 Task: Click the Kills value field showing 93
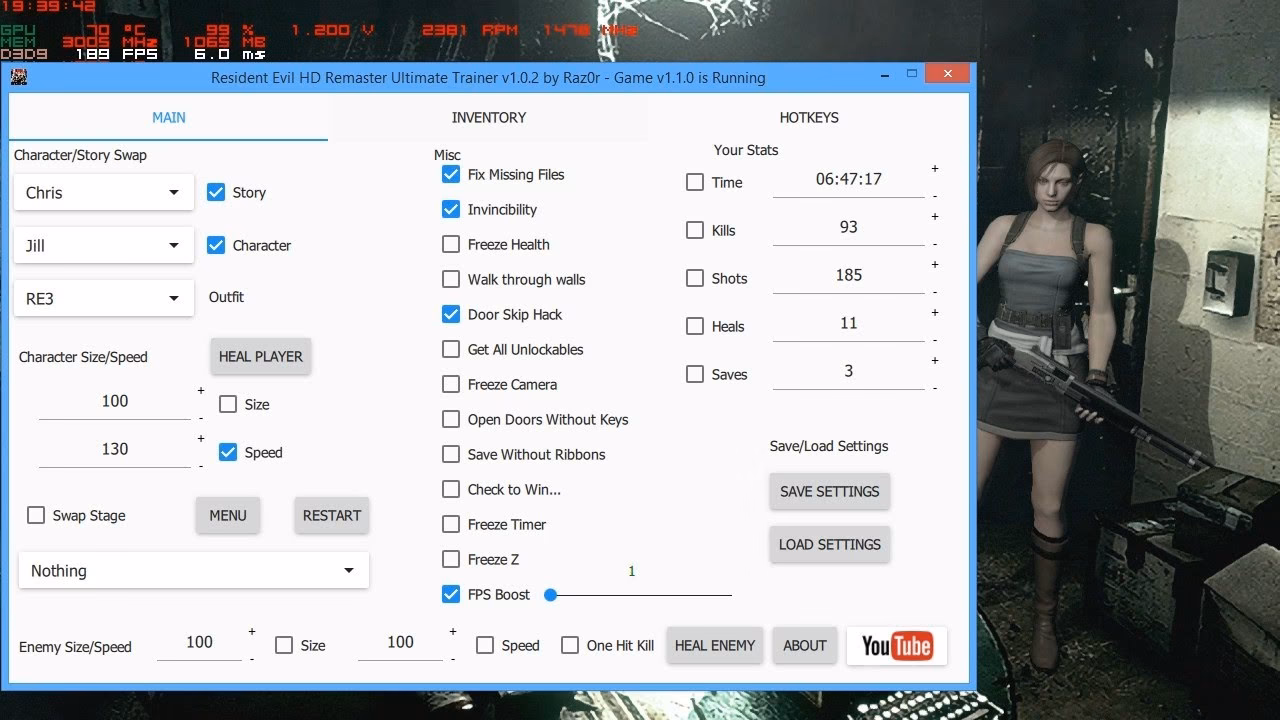coord(849,227)
